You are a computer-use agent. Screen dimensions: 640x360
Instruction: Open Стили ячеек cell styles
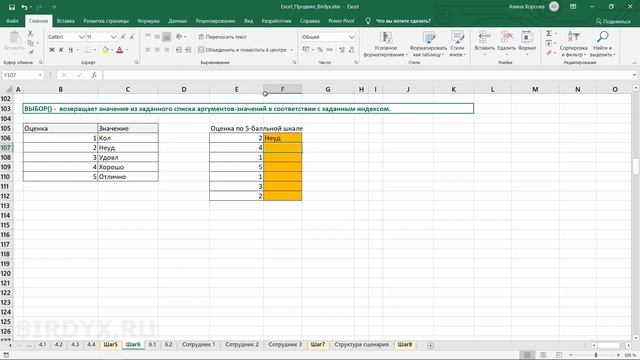(457, 44)
